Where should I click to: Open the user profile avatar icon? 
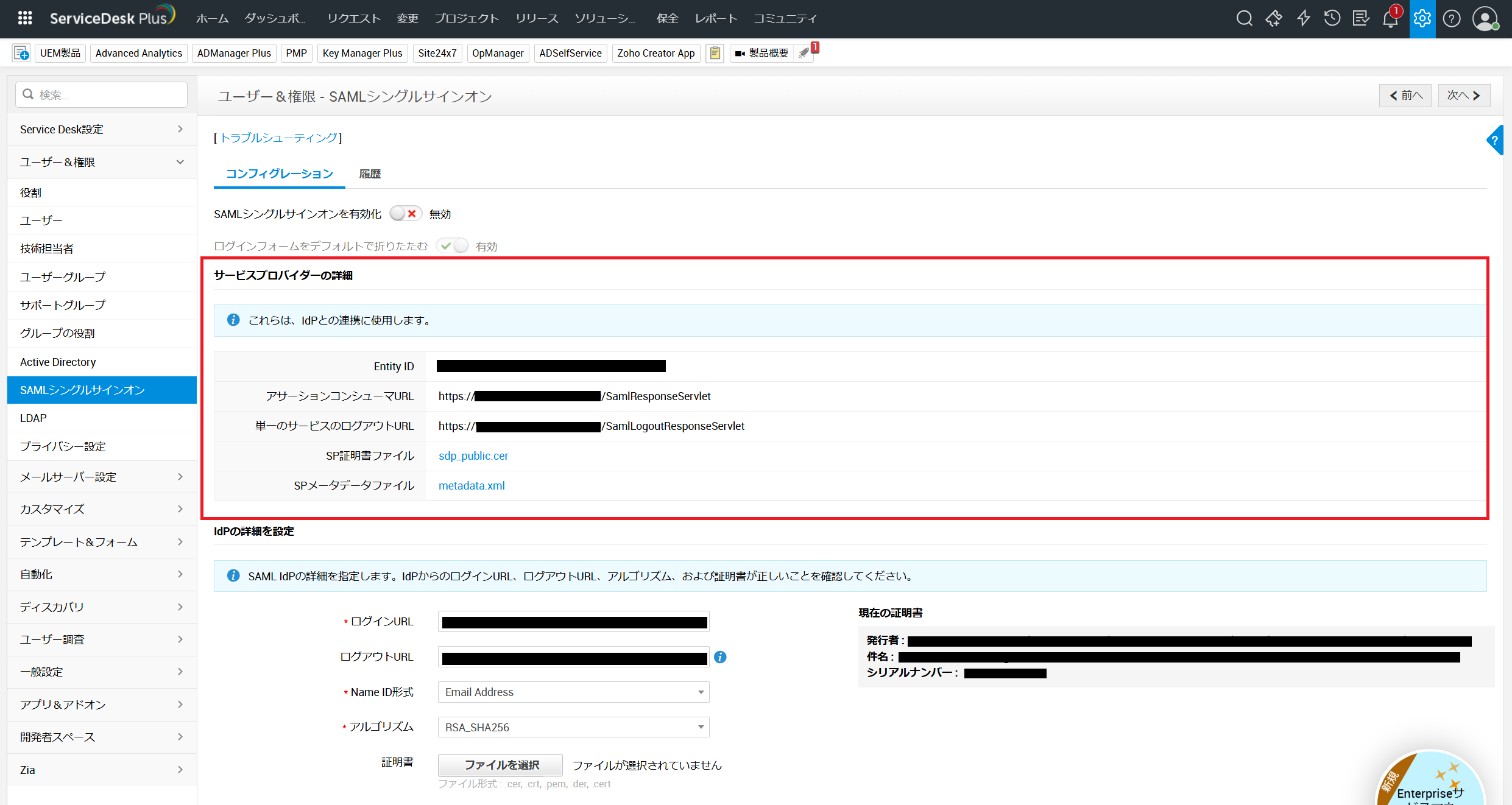pos(1485,18)
